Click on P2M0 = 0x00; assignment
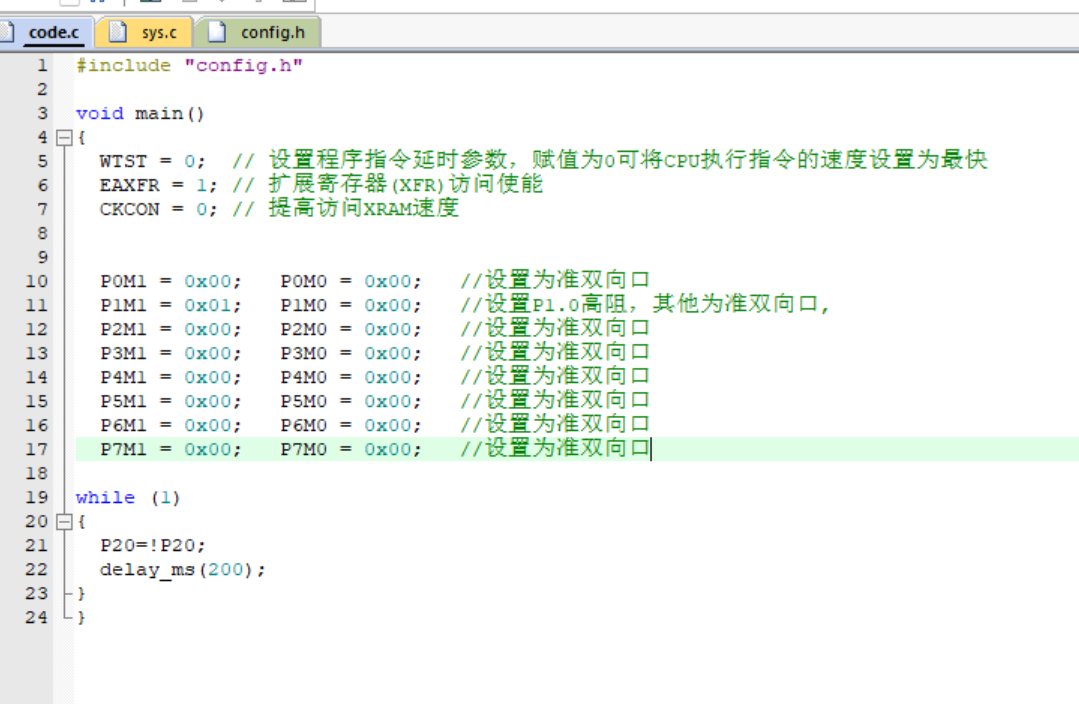 tap(351, 330)
